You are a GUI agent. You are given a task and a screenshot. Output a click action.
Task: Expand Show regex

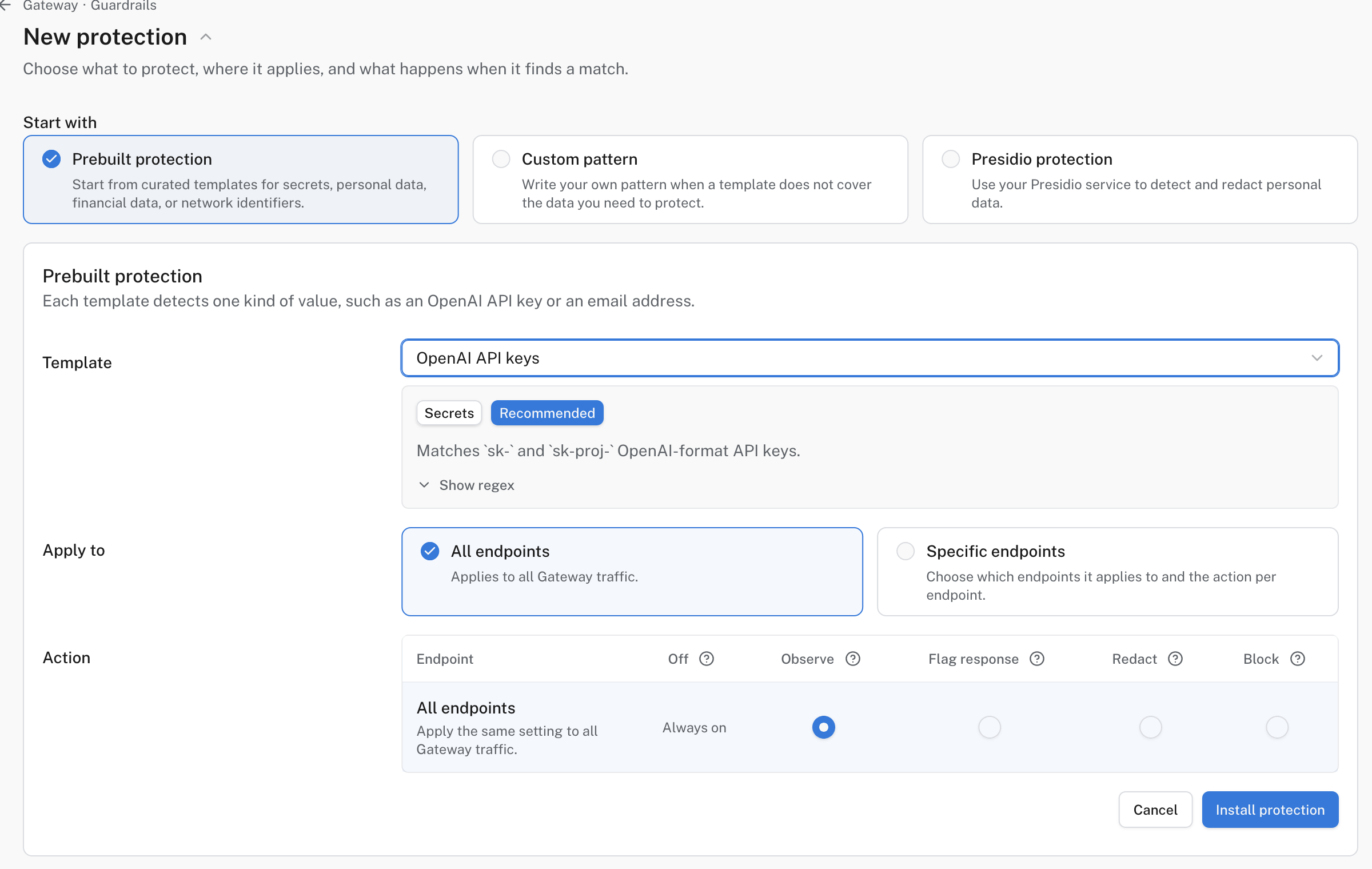click(x=466, y=485)
